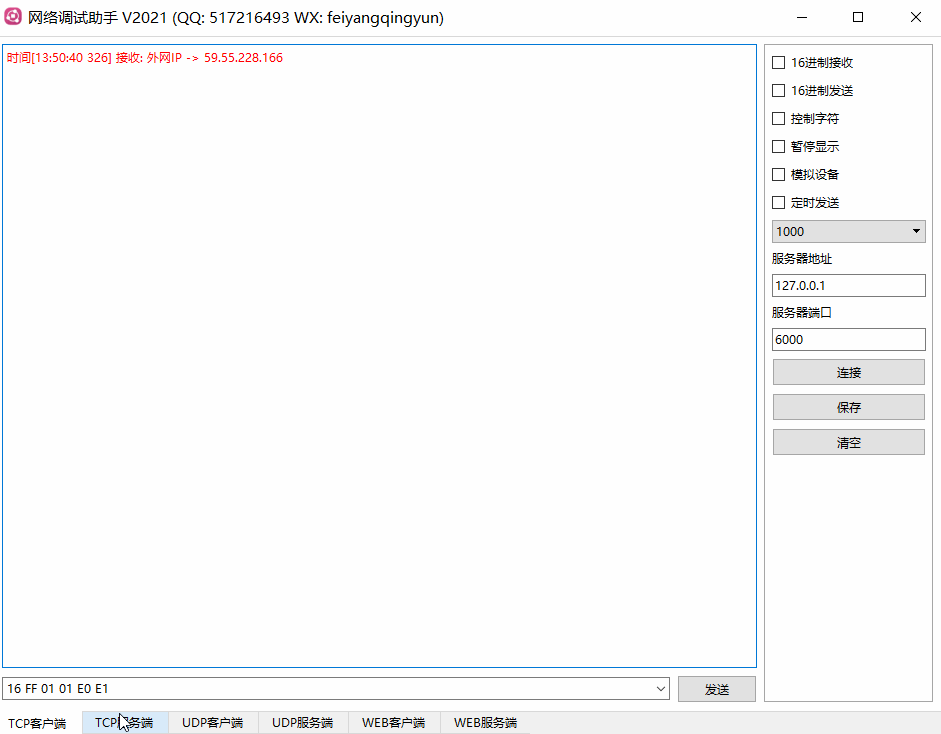Expand the send data combo box arrow
This screenshot has width=941, height=734.
(x=660, y=689)
